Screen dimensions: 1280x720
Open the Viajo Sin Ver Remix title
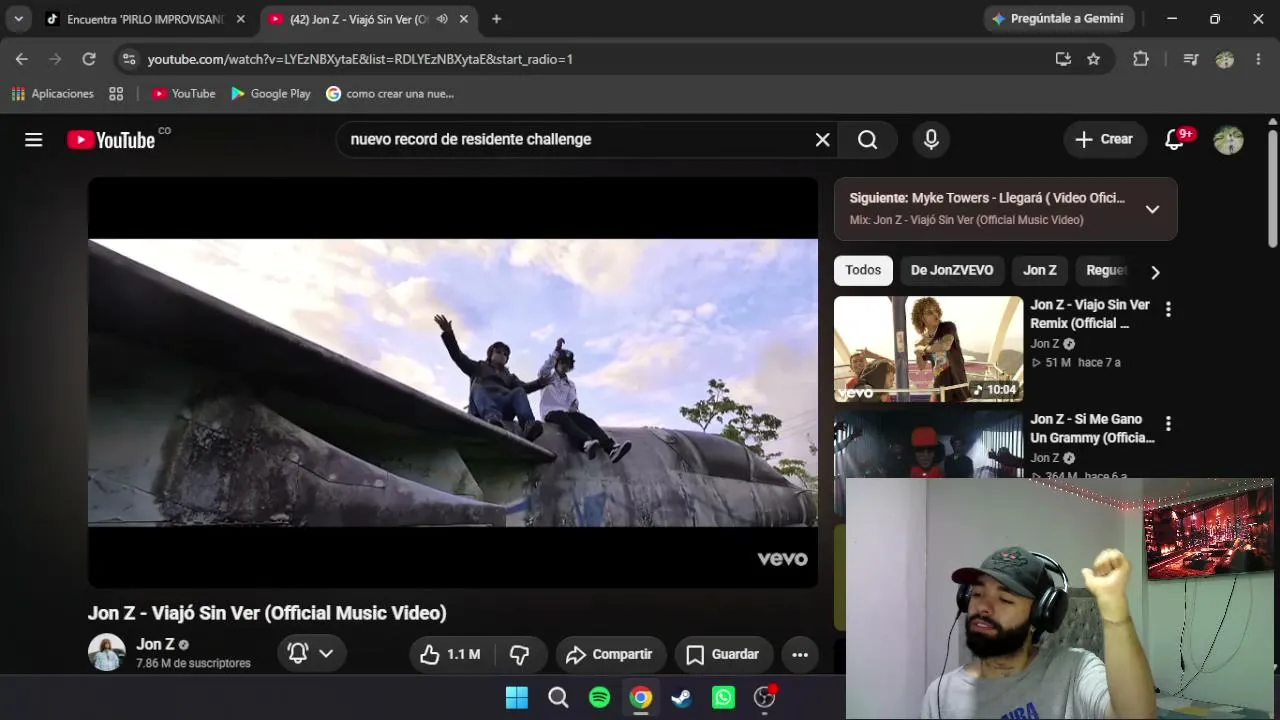coord(1090,314)
